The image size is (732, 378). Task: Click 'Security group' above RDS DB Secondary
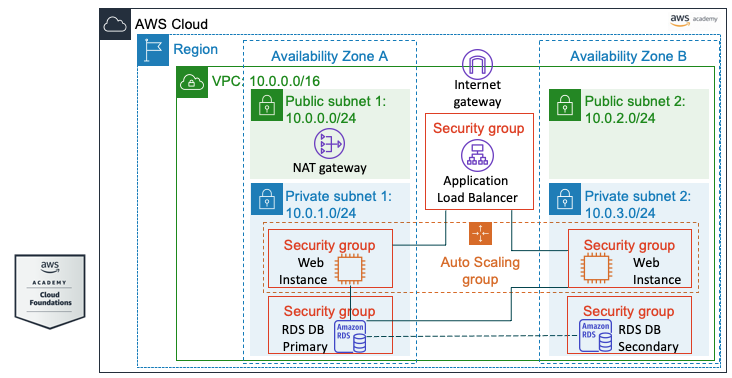[x=629, y=311]
